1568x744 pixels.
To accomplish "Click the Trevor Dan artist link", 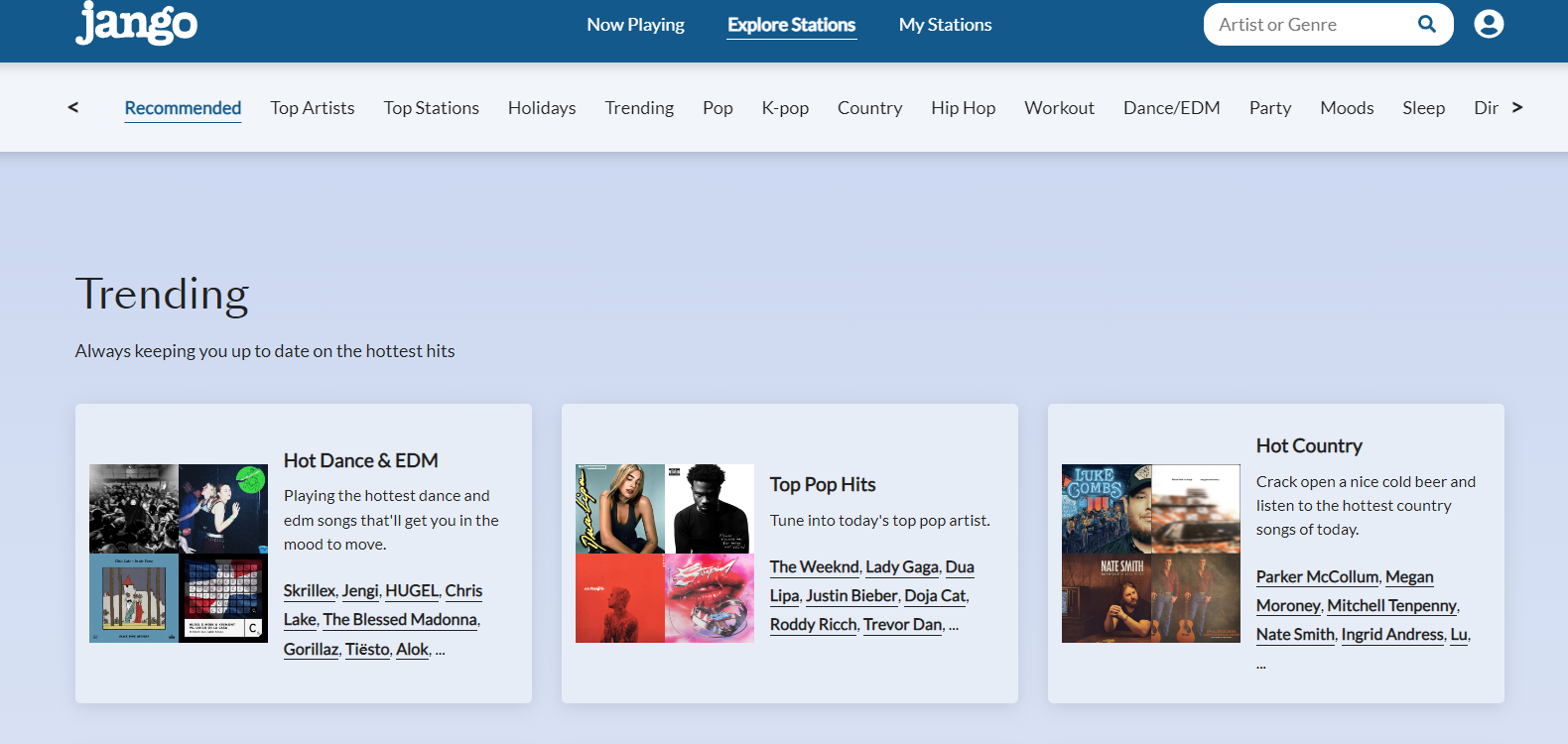I will pos(903,625).
